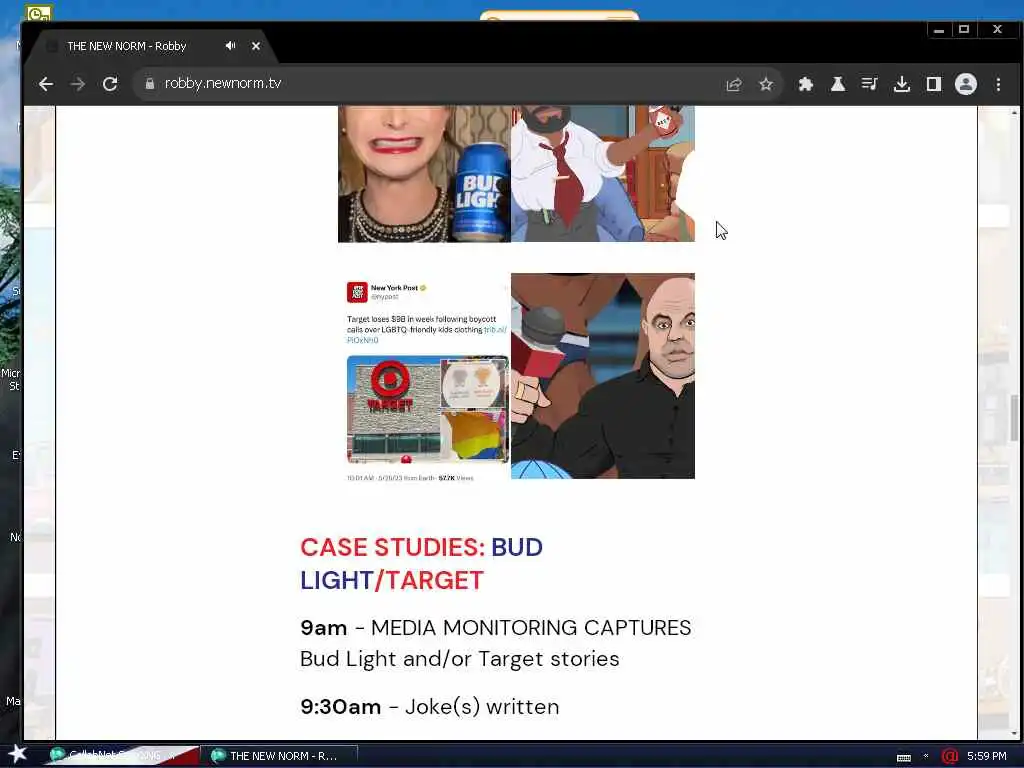The image size is (1024, 768).
Task: Click the 5:59 PM taskbar clock
Action: coord(987,756)
